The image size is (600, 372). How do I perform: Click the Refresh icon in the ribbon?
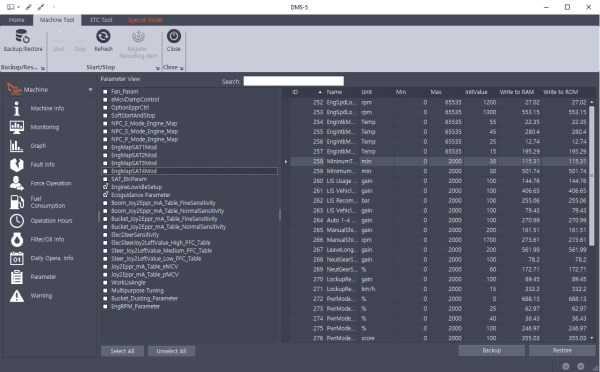pyautogui.click(x=103, y=36)
